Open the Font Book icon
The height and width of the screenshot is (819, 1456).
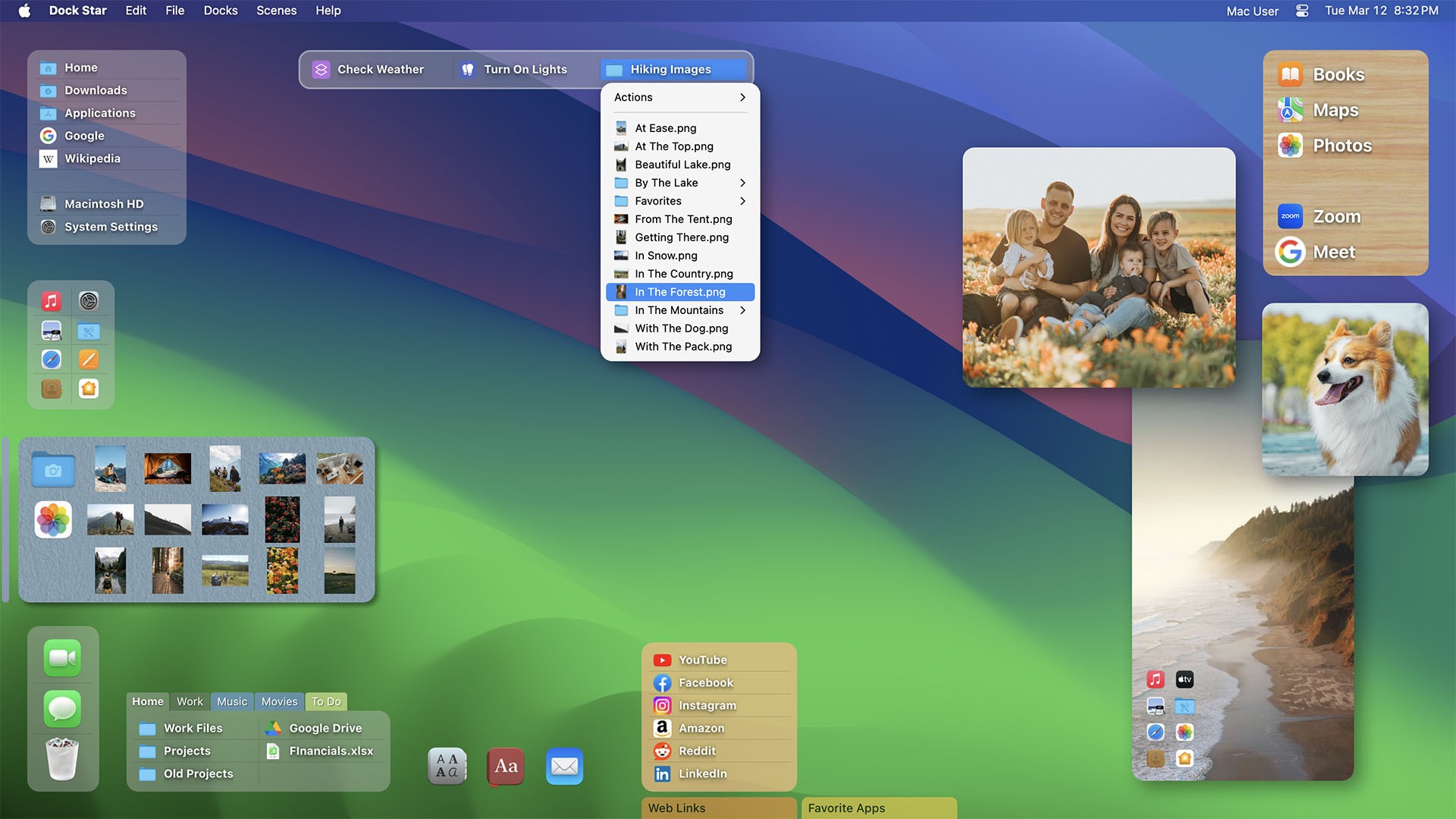pyautogui.click(x=447, y=766)
